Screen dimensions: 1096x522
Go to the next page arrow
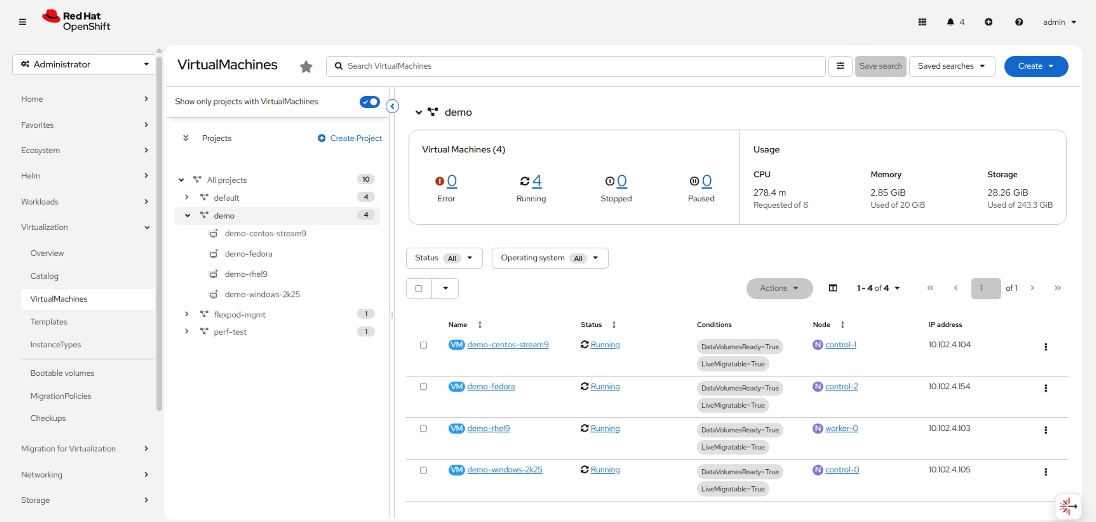coord(1032,288)
